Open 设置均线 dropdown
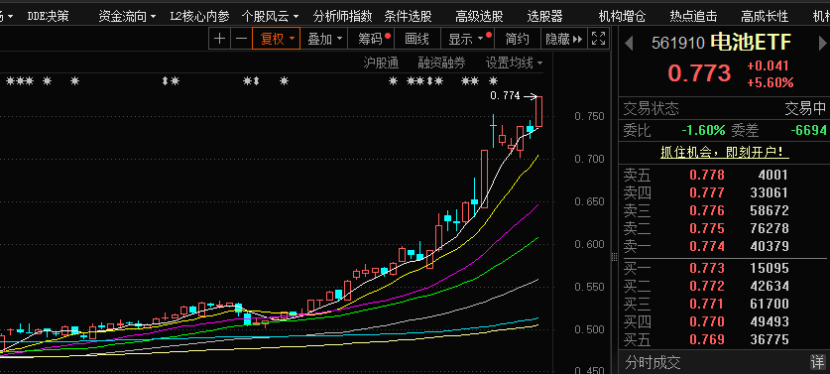The width and height of the screenshot is (830, 374). [515, 63]
